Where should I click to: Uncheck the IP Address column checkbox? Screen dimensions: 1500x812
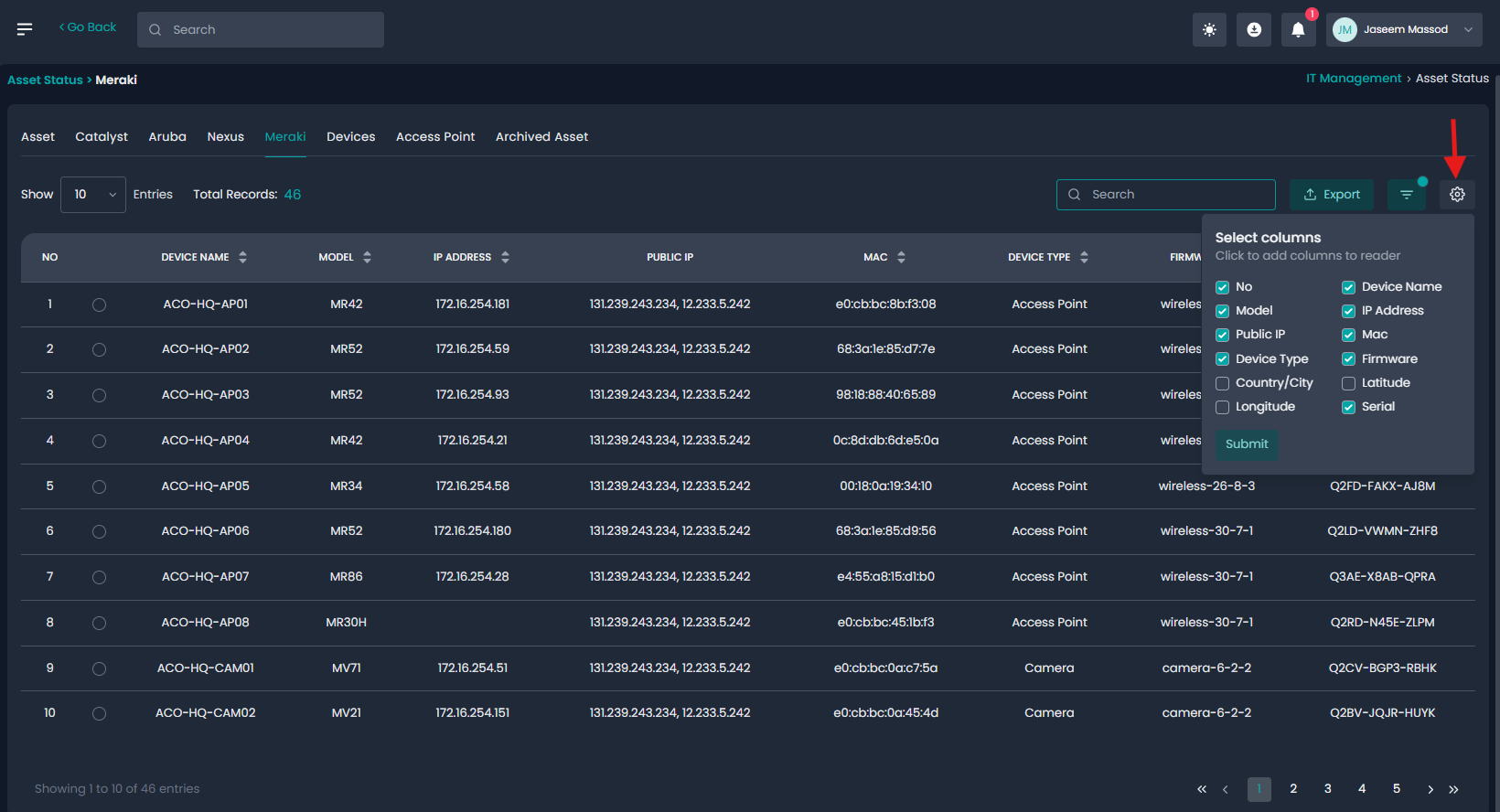tap(1348, 311)
